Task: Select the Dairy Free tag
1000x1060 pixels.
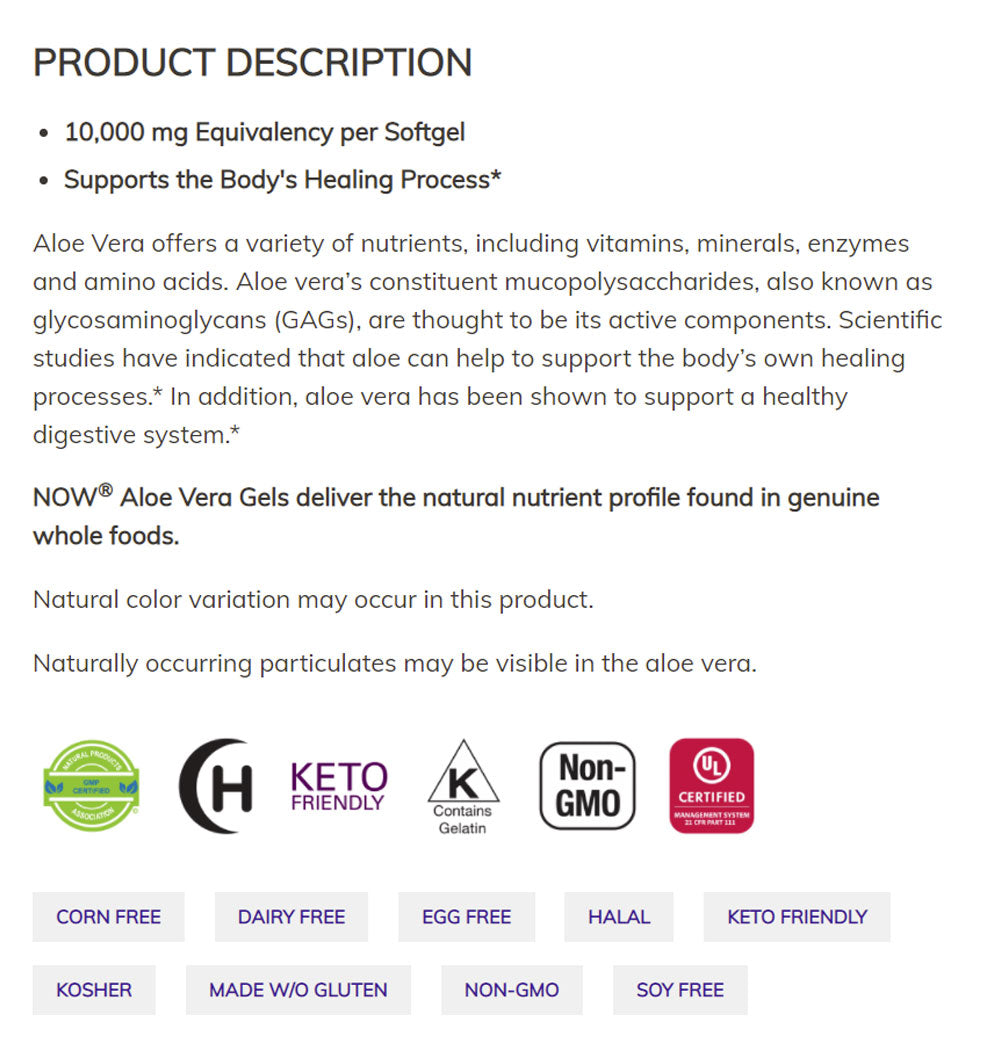Action: (x=291, y=917)
